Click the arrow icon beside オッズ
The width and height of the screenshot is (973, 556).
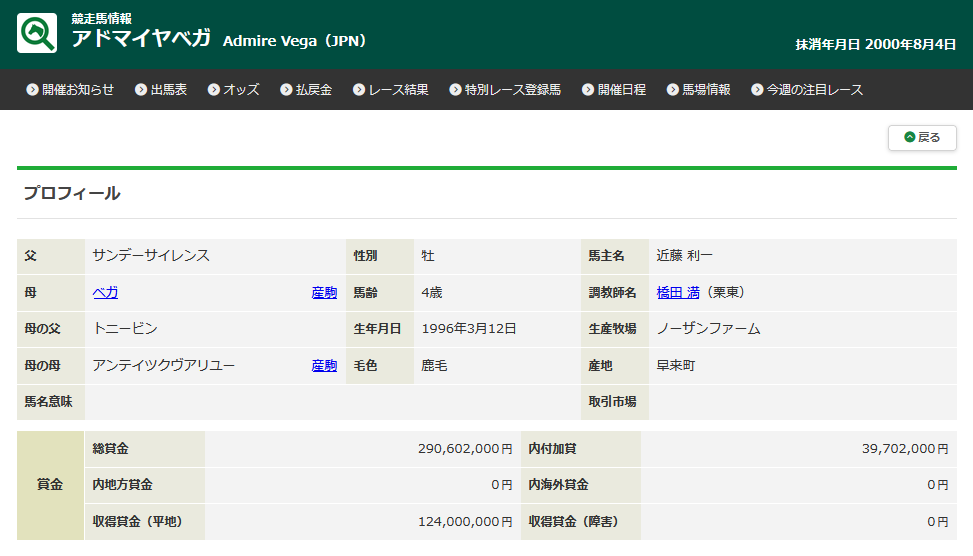point(213,89)
